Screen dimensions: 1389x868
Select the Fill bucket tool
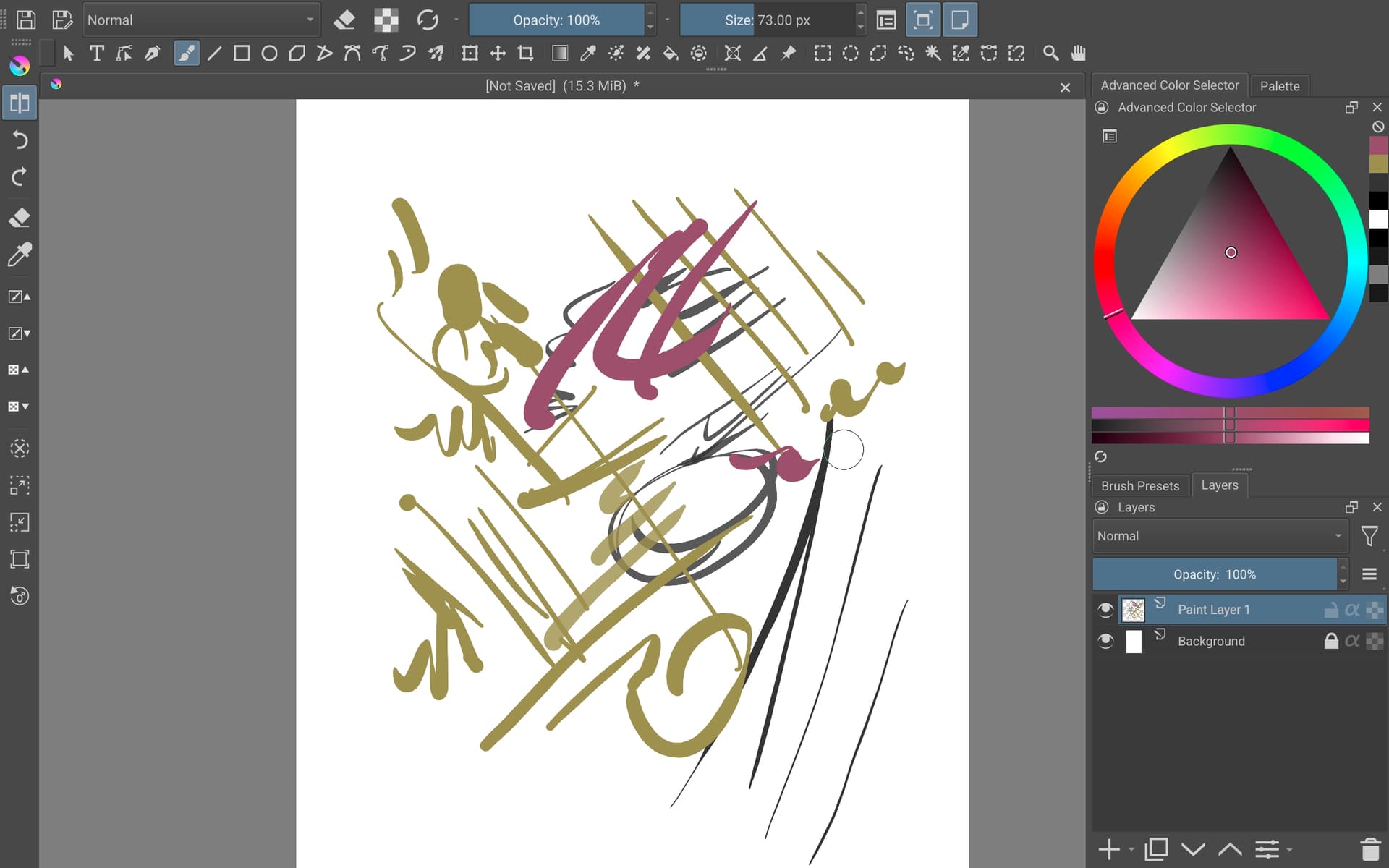pyautogui.click(x=671, y=54)
